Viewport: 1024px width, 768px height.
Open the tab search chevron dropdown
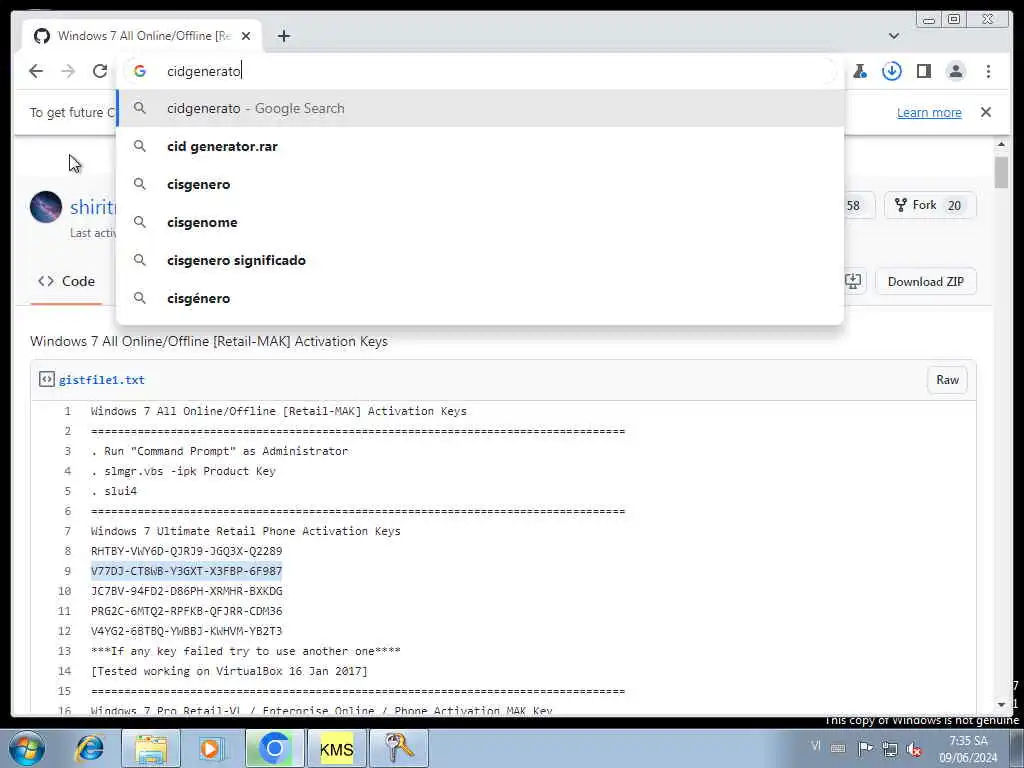pos(893,36)
